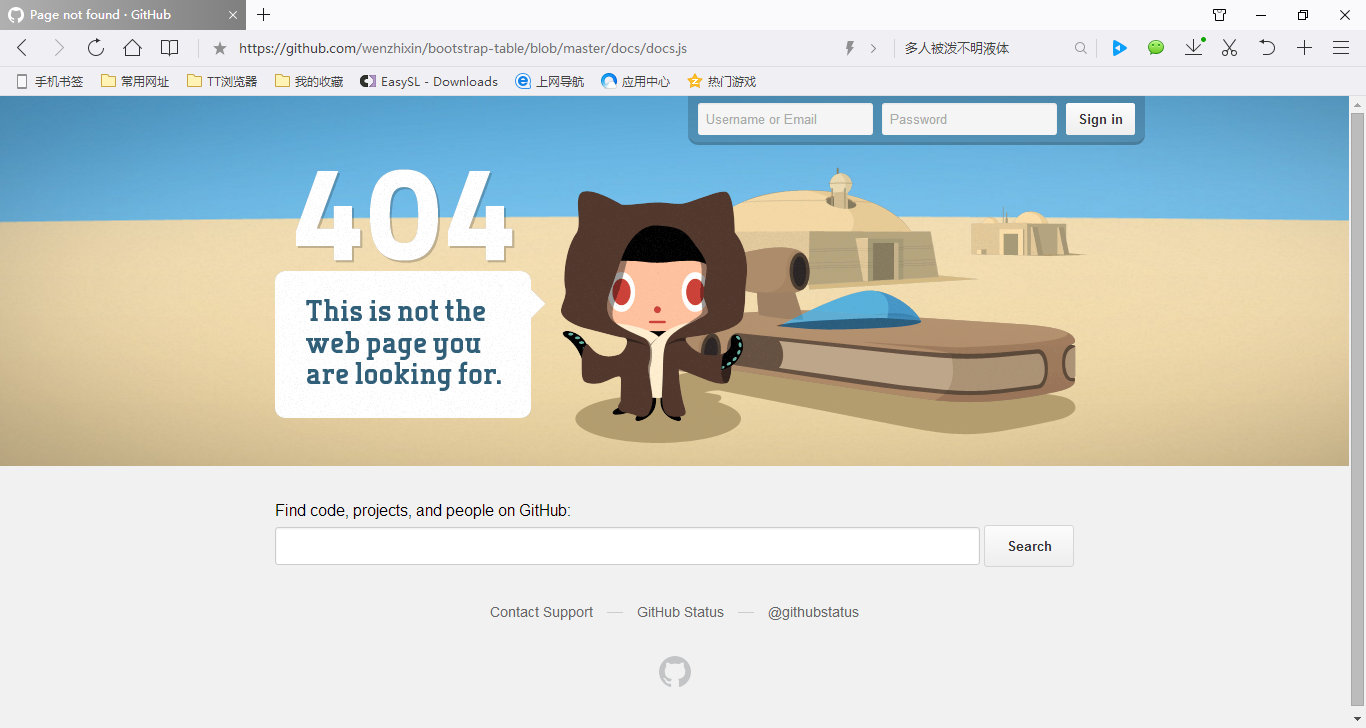Bookmark this page with the star icon

(220, 48)
